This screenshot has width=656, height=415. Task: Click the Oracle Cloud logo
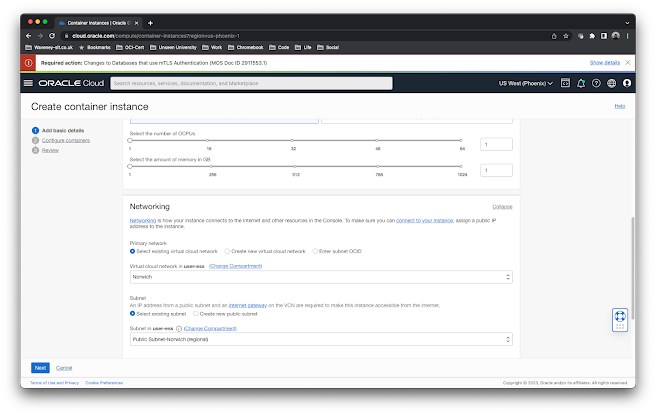click(71, 83)
